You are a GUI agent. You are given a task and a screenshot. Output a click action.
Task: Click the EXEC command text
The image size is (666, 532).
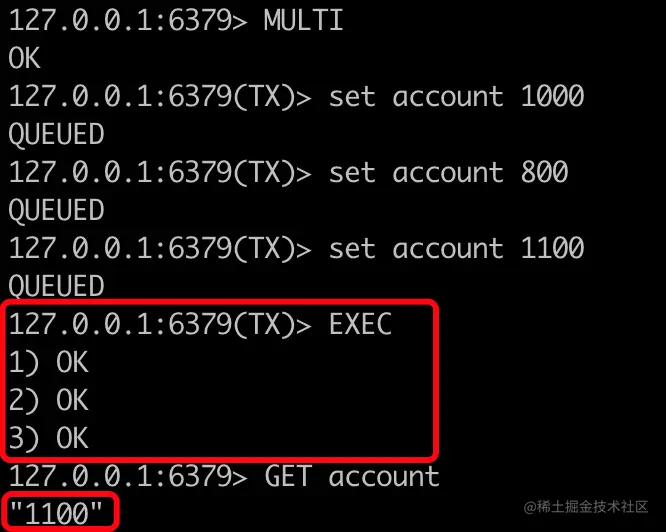[x=360, y=324]
